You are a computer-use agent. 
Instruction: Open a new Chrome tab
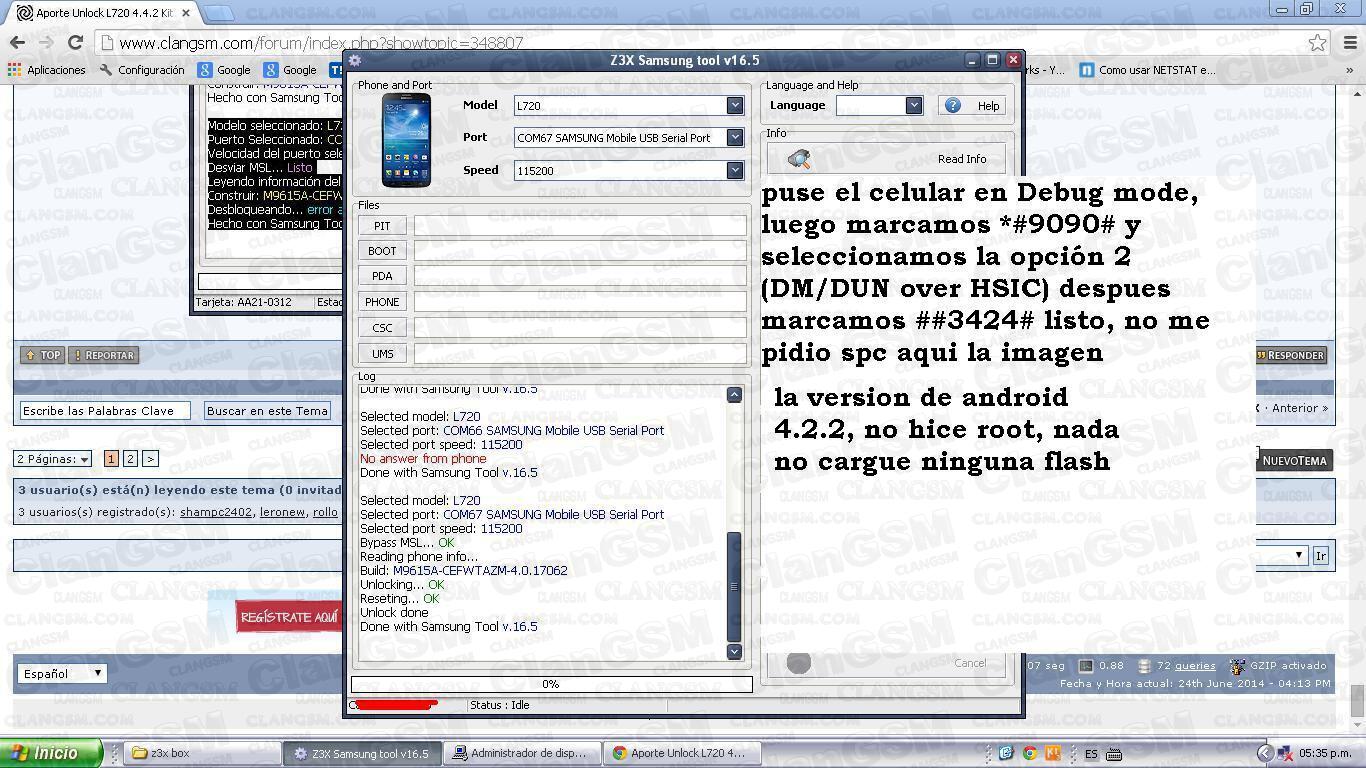[219, 13]
